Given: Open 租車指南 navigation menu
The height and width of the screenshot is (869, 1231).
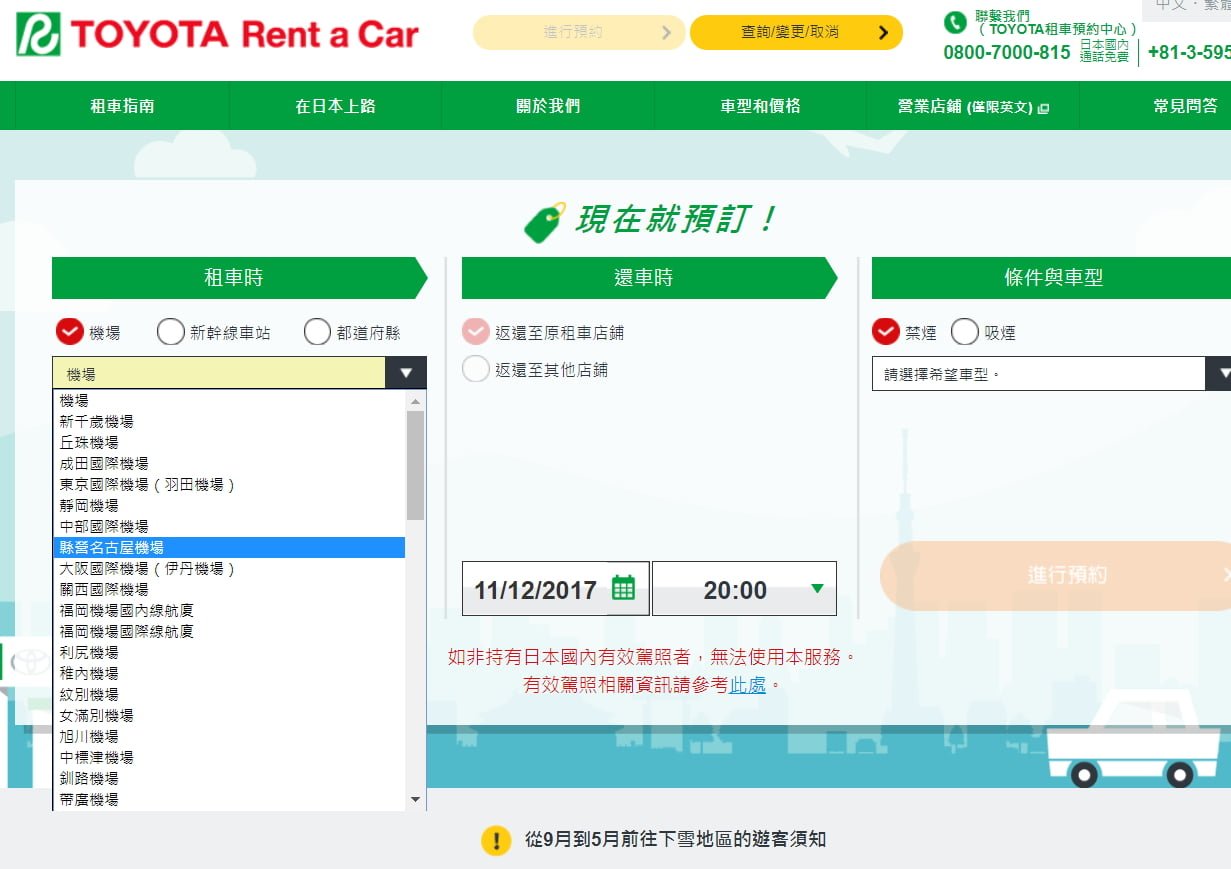Looking at the screenshot, I should coord(123,106).
